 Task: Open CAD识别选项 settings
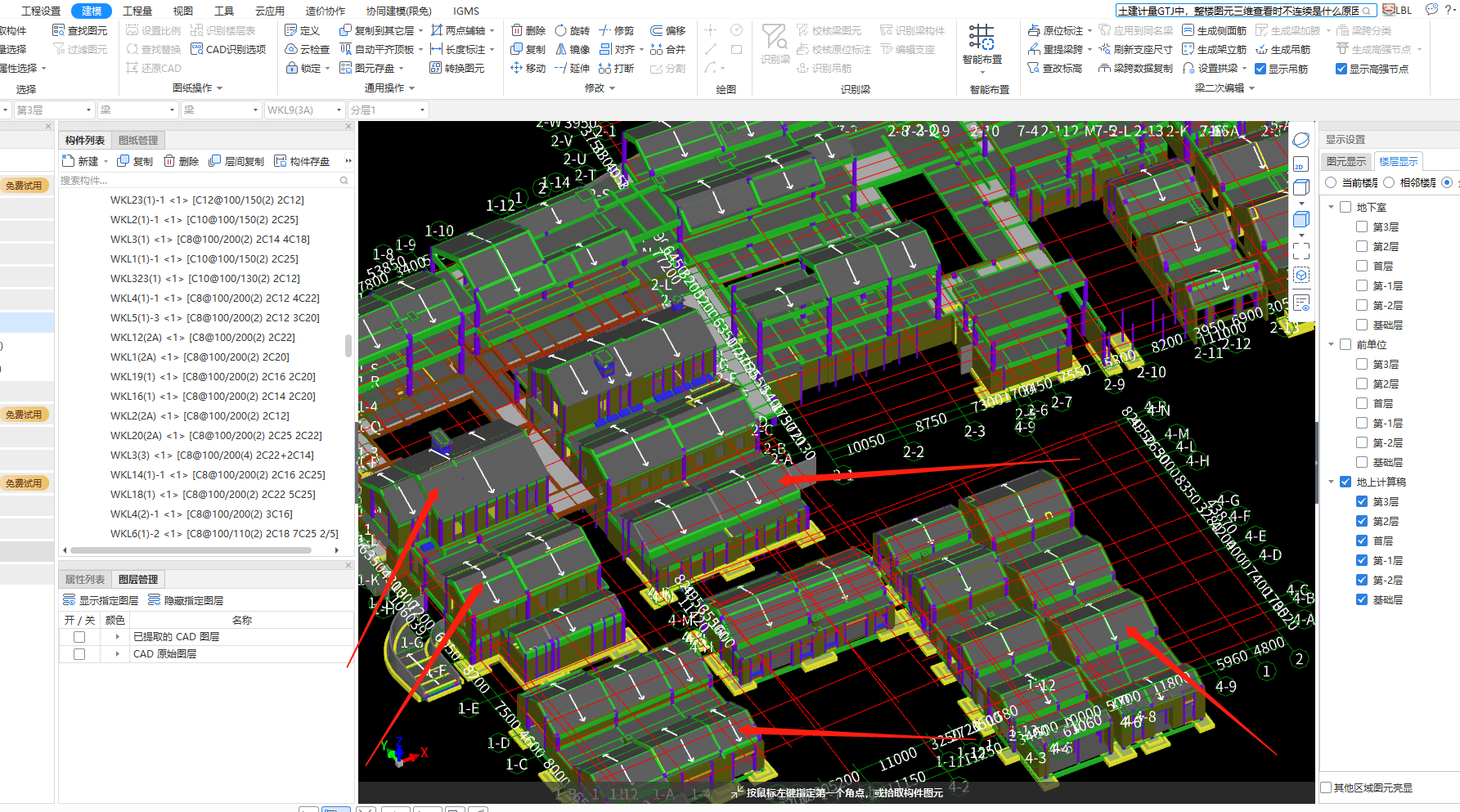[228, 49]
